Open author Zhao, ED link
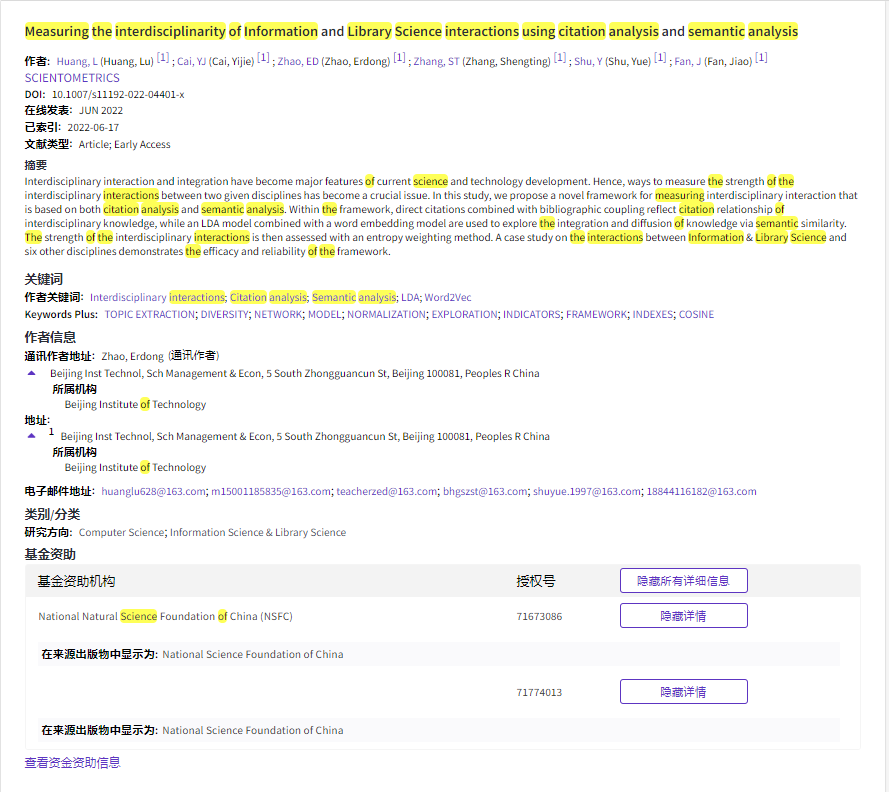 click(x=298, y=62)
